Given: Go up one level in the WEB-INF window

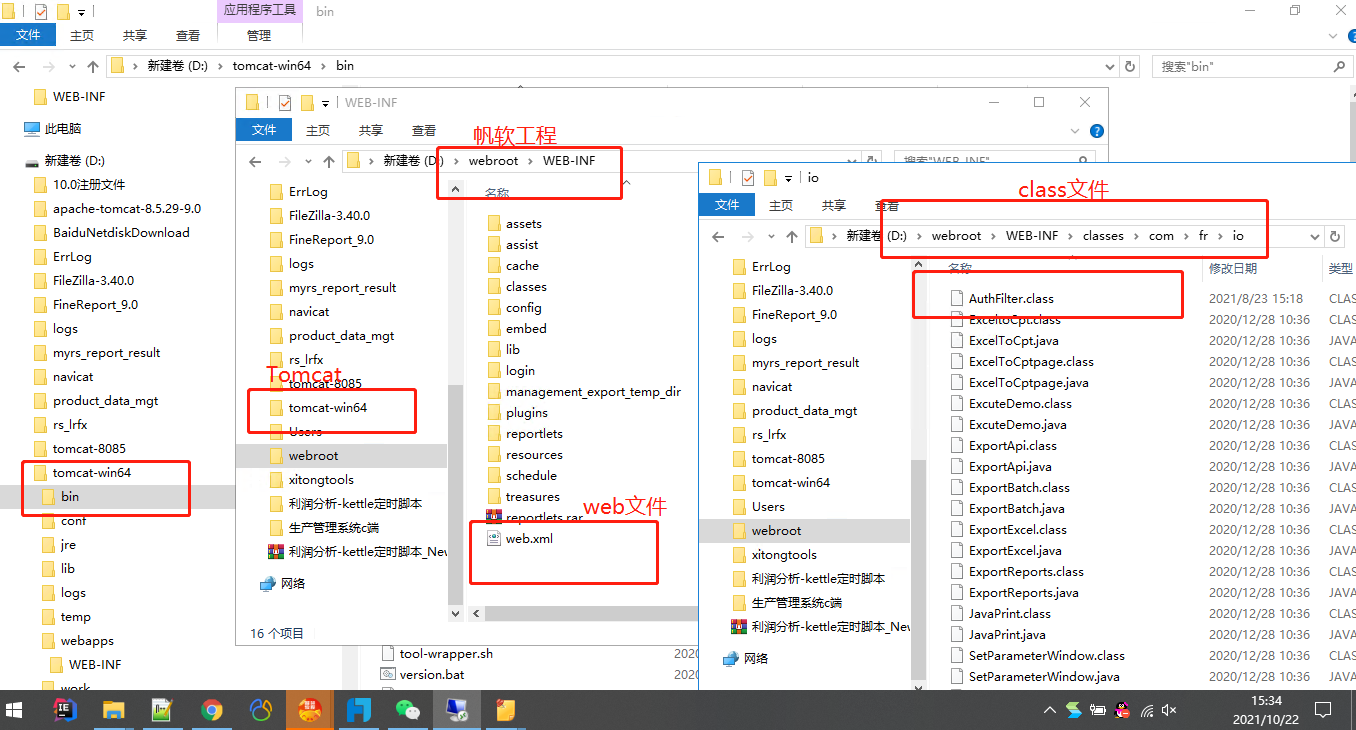Looking at the screenshot, I should 329,161.
